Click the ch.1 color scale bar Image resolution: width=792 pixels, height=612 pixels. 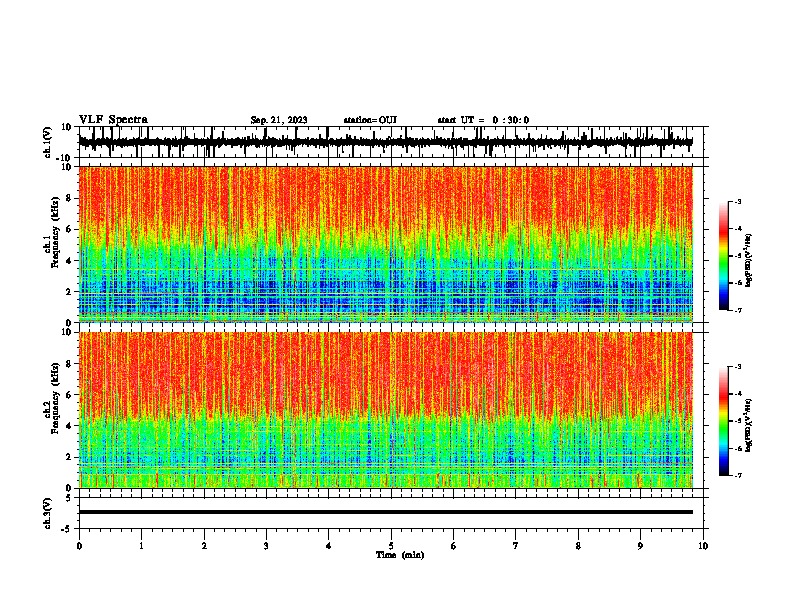723,256
